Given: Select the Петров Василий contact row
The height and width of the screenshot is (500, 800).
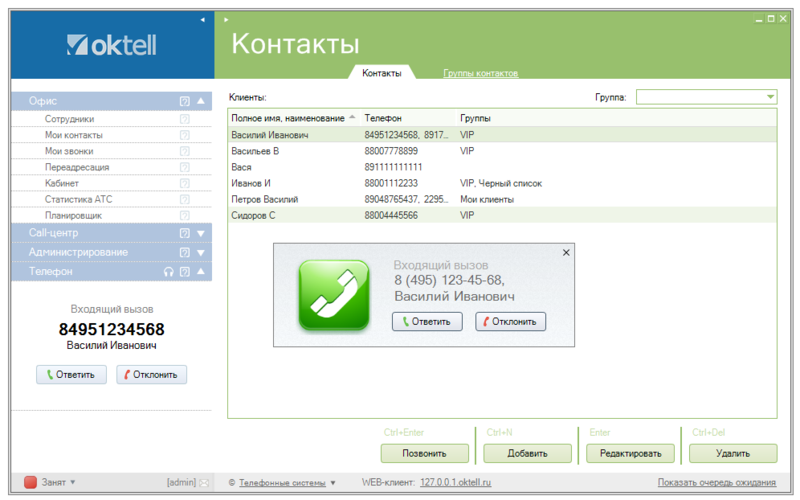Looking at the screenshot, I should pyautogui.click(x=264, y=199).
